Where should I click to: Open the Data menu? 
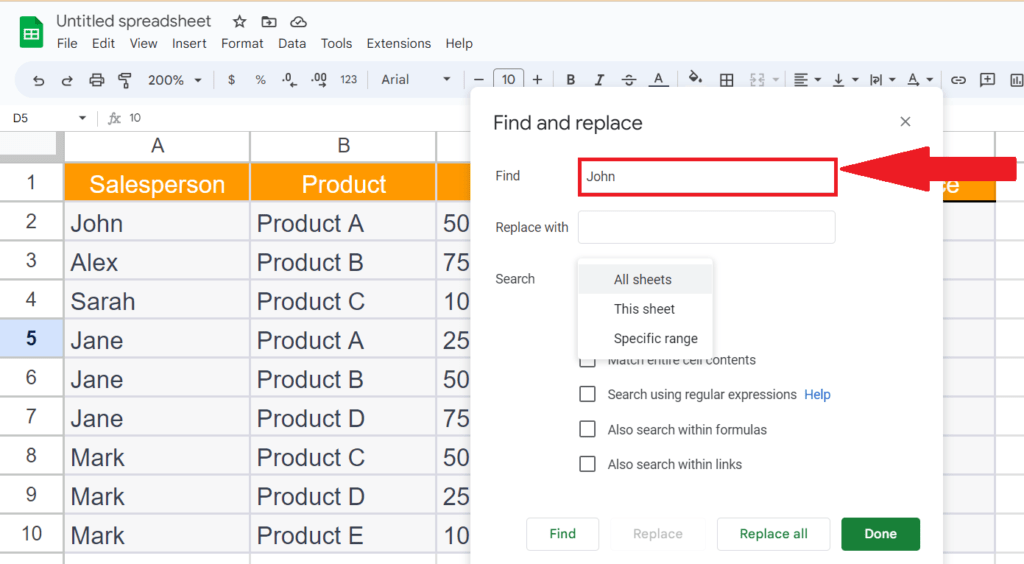292,44
